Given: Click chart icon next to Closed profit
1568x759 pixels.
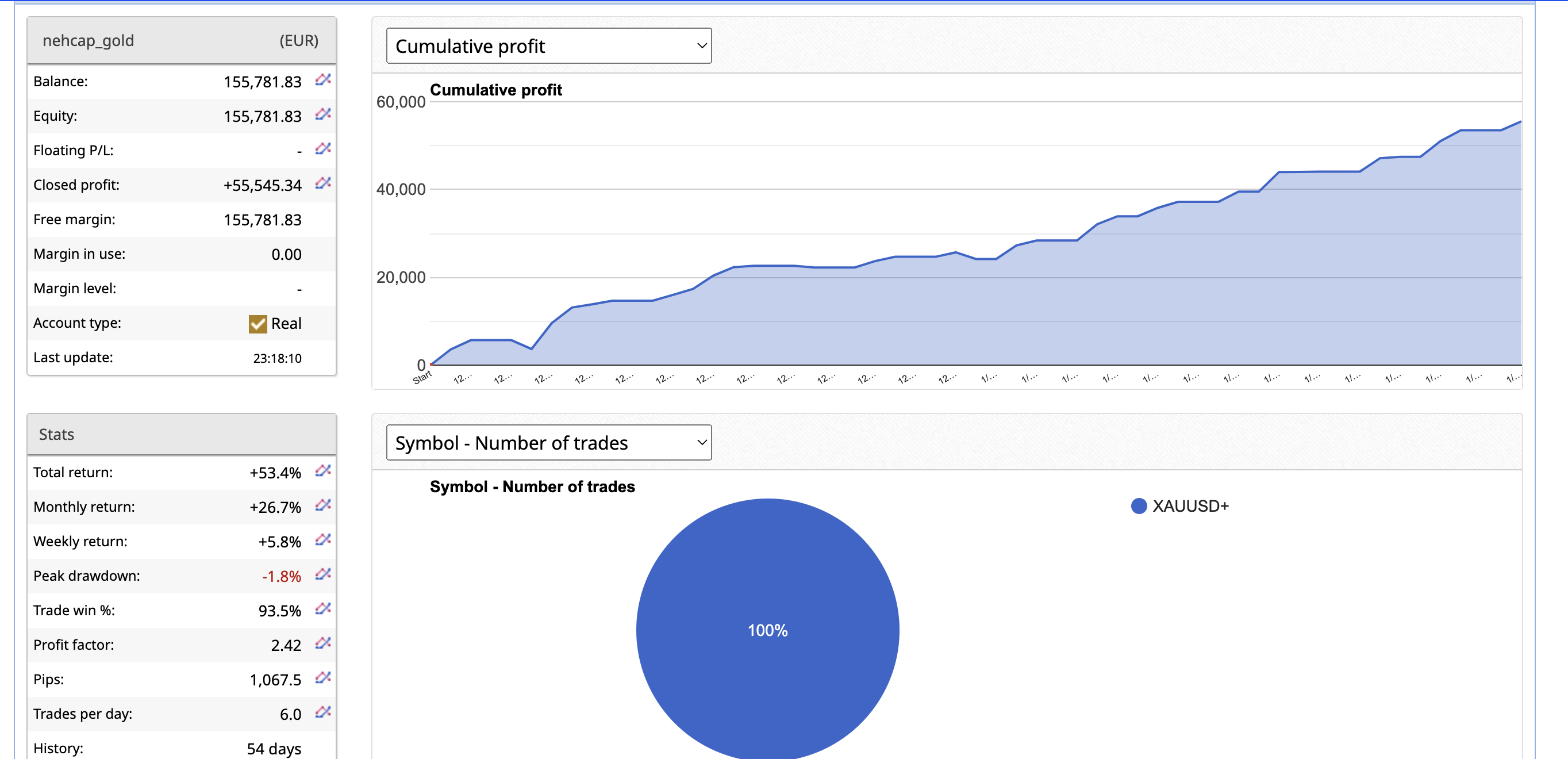Looking at the screenshot, I should click(x=322, y=183).
